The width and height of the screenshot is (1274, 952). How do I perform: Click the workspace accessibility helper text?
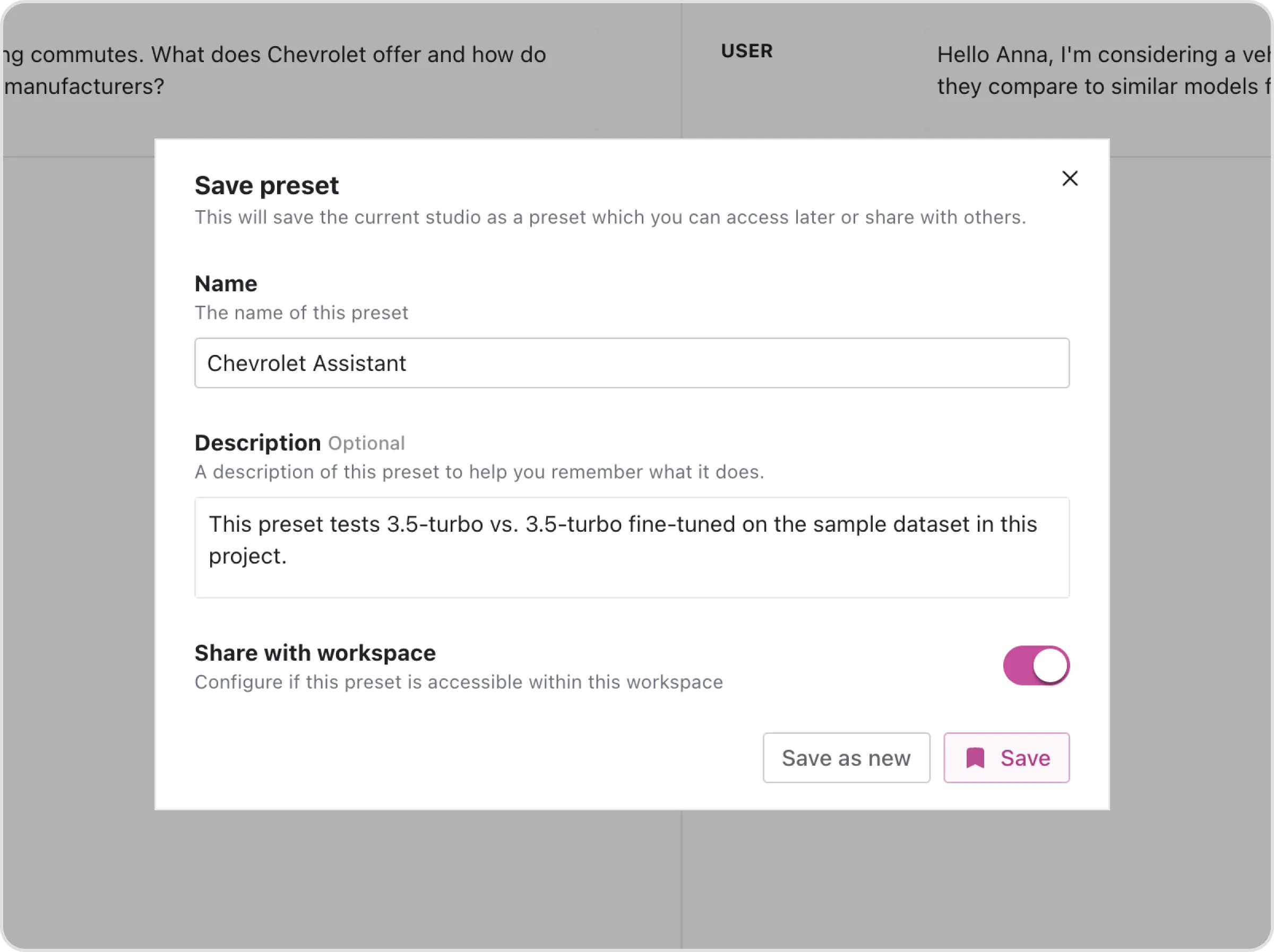tap(459, 682)
